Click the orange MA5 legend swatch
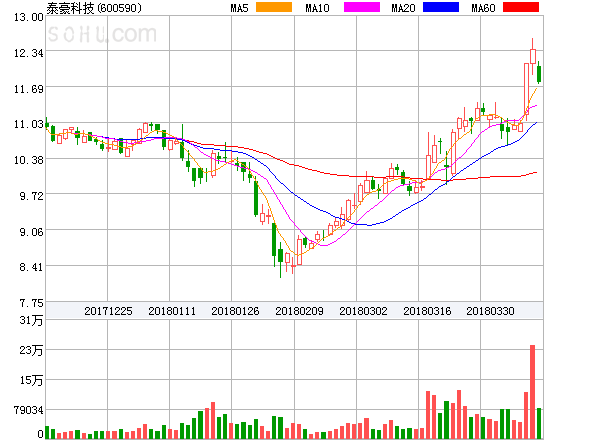Viewport: 600px width, 440px height. click(x=274, y=7)
